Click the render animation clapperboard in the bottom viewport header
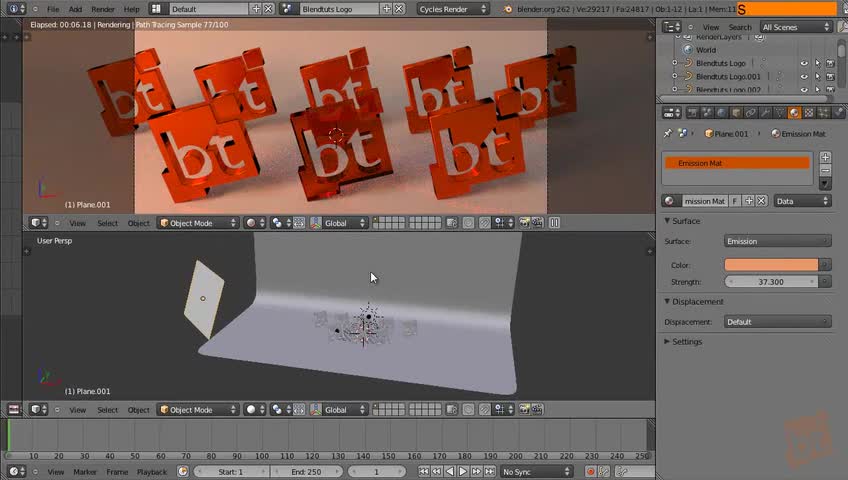This screenshot has width=848, height=480. (x=537, y=410)
